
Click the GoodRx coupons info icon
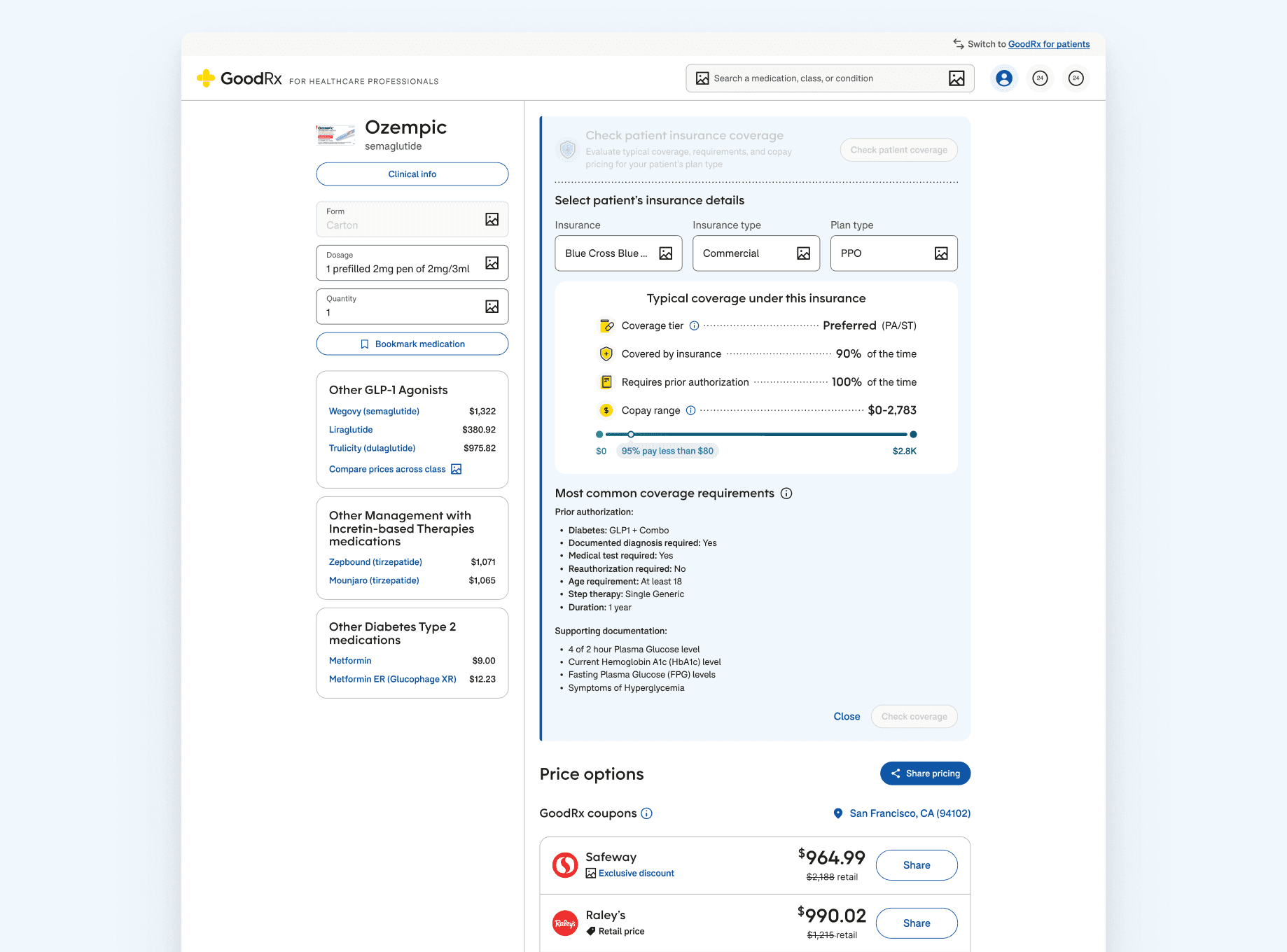[647, 813]
